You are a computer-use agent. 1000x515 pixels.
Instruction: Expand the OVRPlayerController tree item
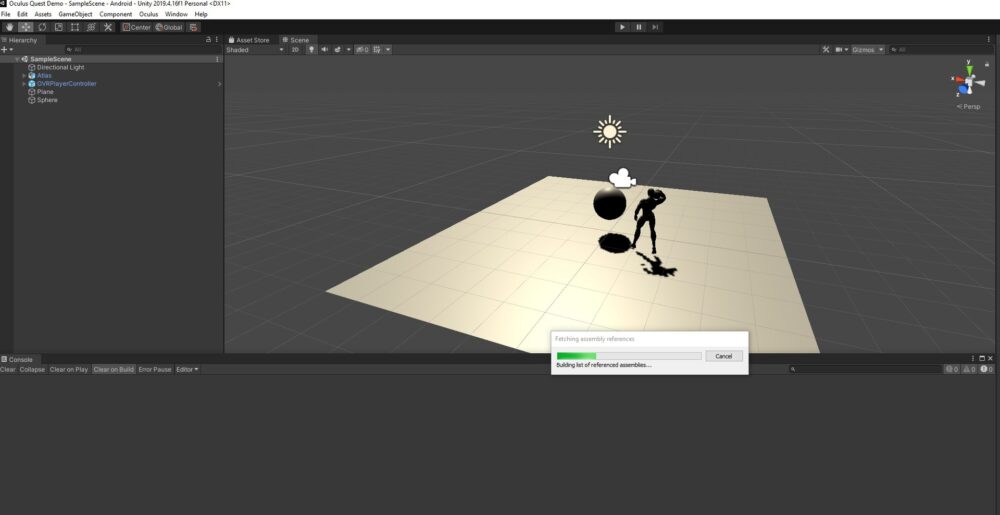(24, 84)
